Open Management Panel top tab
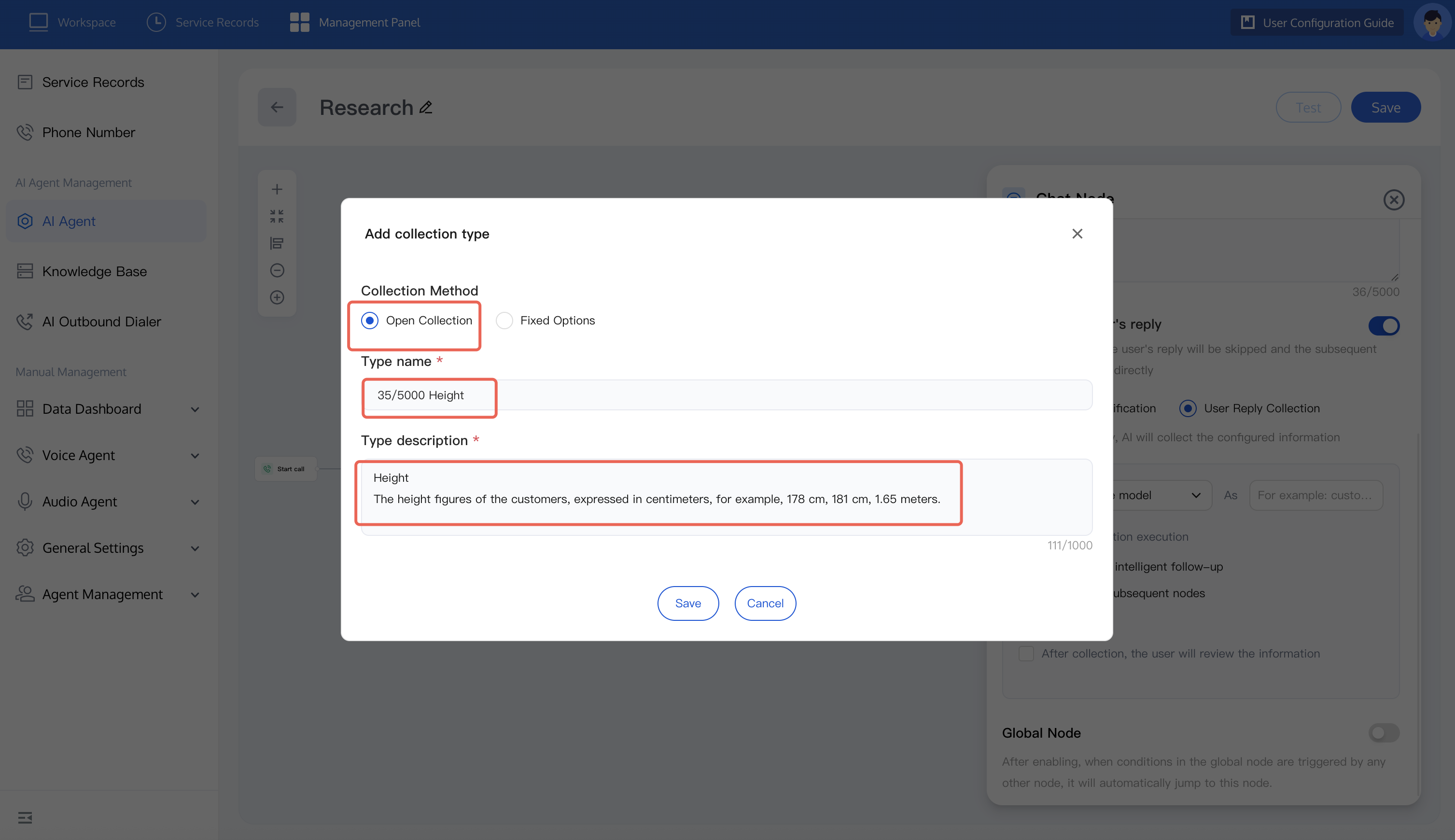 355,23
